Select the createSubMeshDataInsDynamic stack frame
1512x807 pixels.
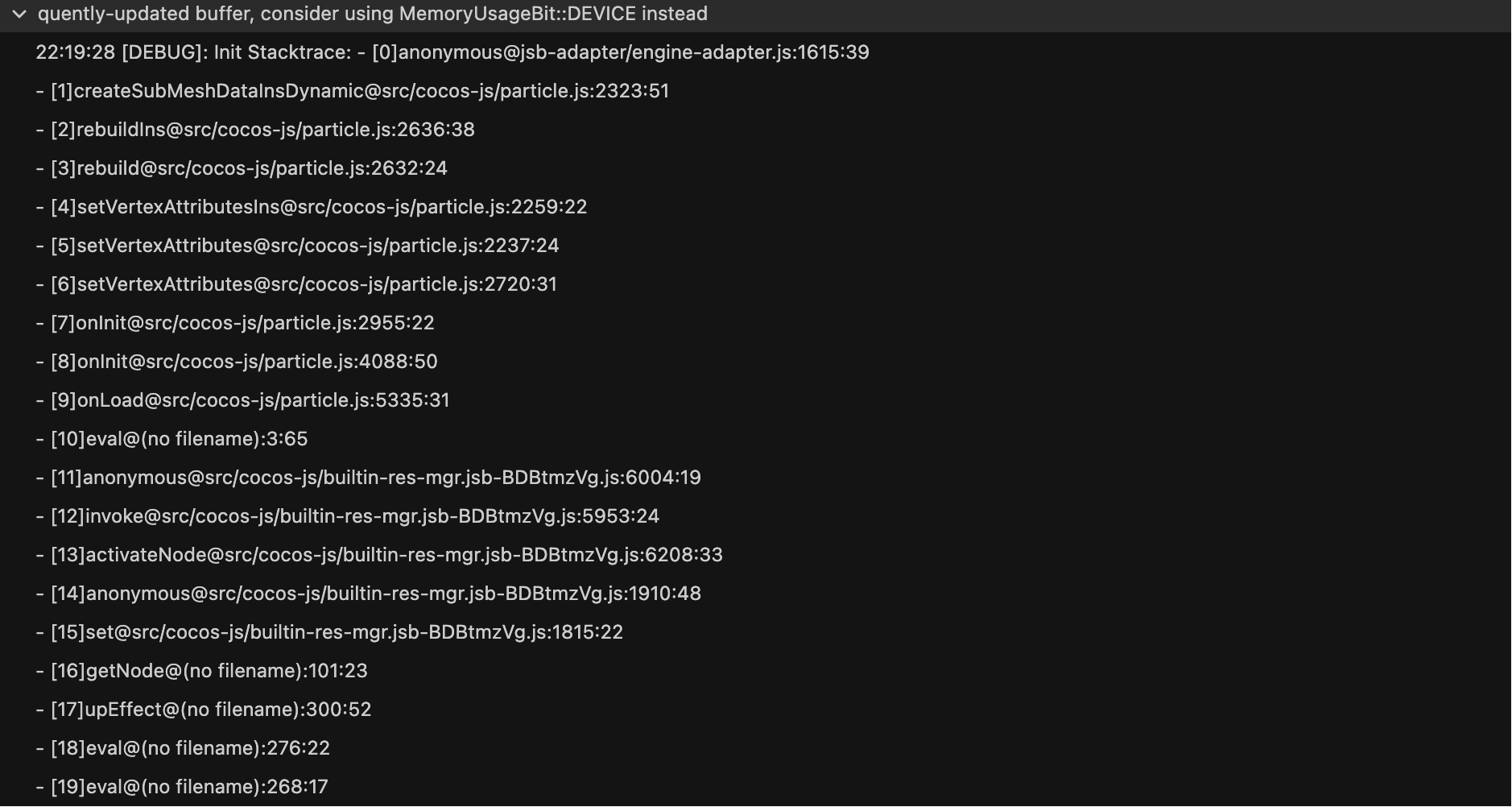pos(352,92)
